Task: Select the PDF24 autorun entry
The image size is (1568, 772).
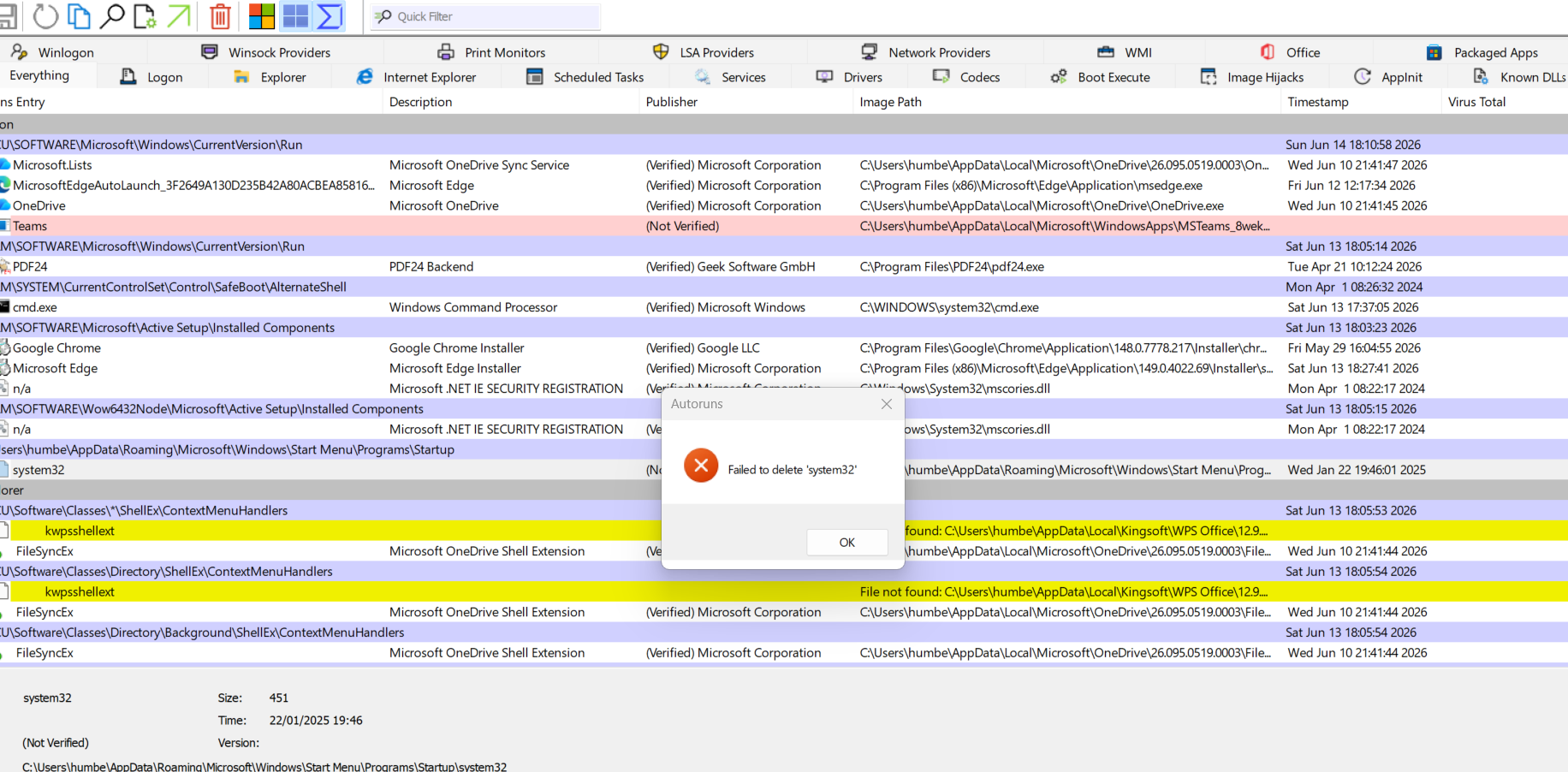Action: point(784,267)
